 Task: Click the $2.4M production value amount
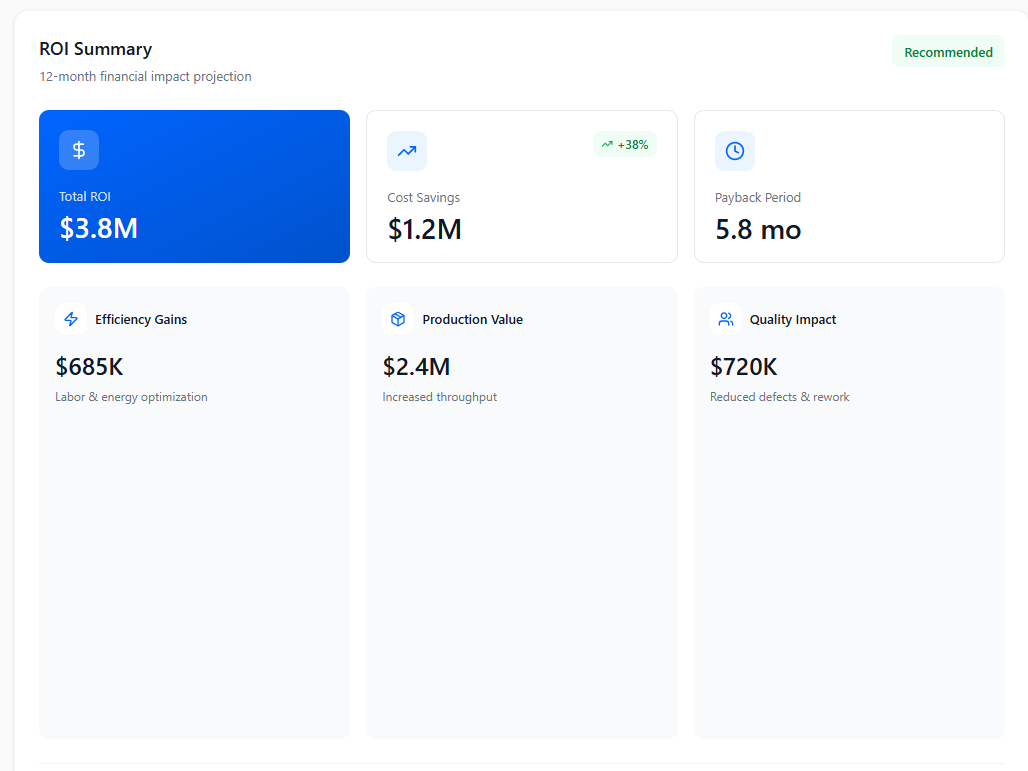[416, 367]
